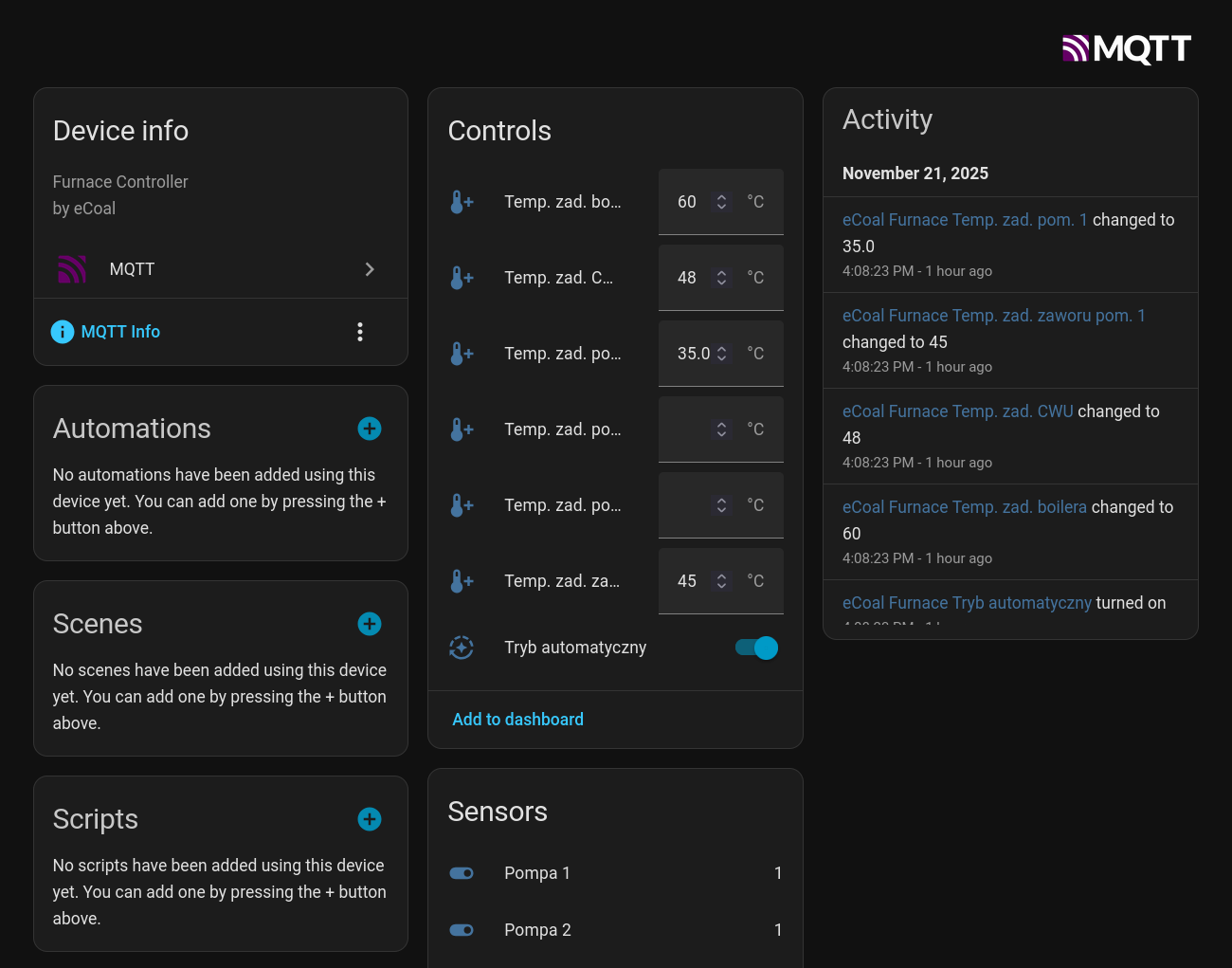Click the add scene plus icon

point(370,624)
